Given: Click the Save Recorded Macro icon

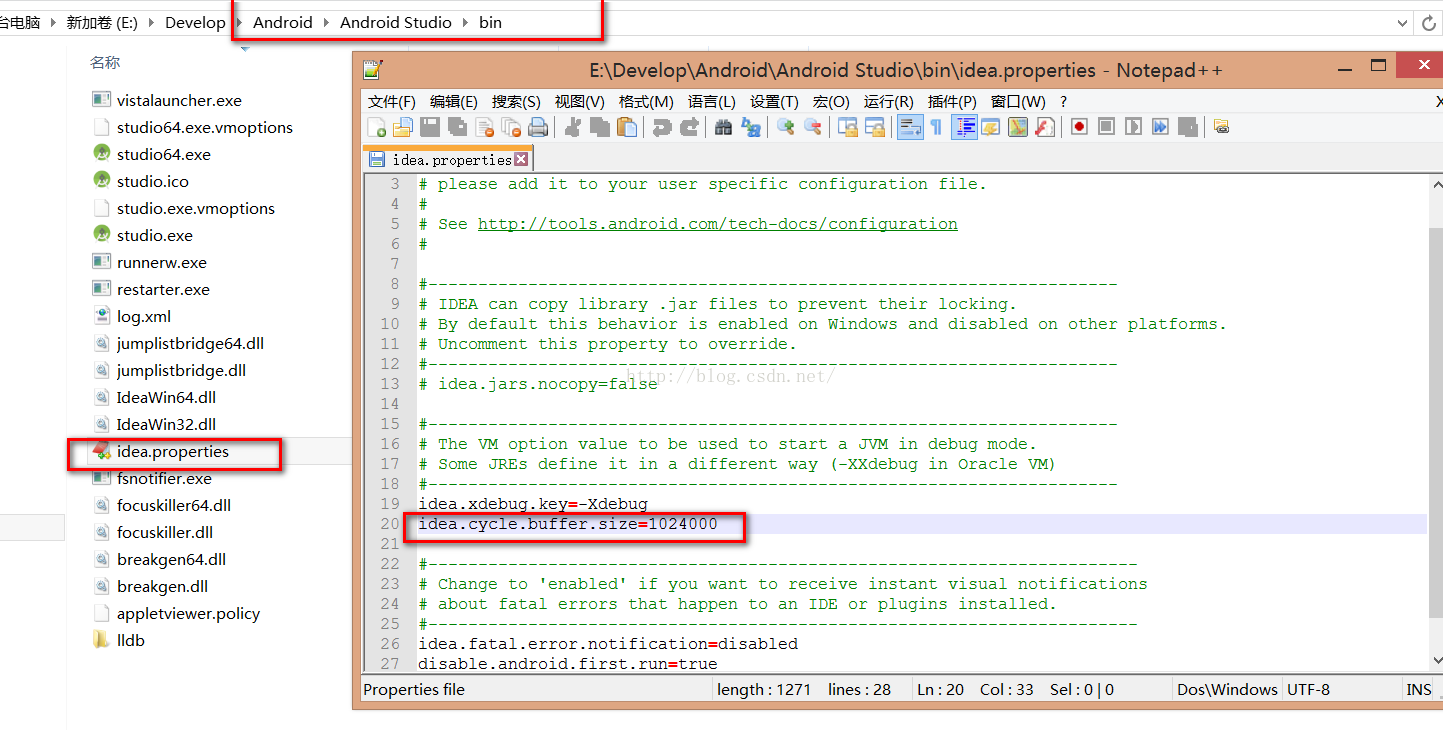Looking at the screenshot, I should (x=1187, y=127).
